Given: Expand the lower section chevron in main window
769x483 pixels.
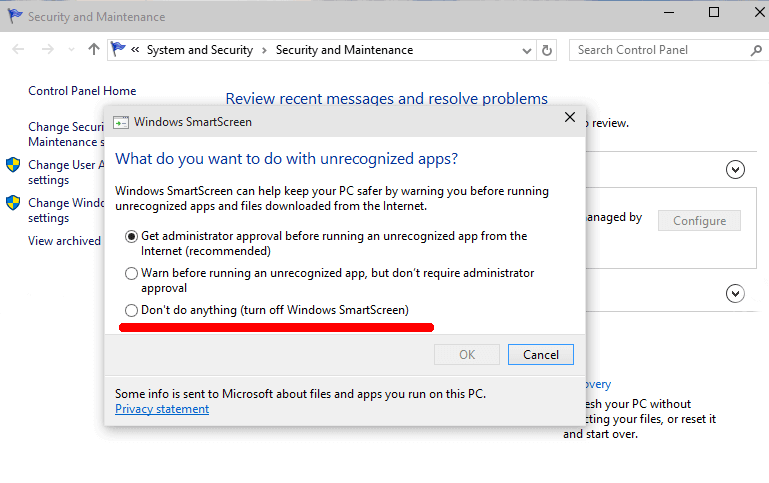Looking at the screenshot, I should point(735,294).
